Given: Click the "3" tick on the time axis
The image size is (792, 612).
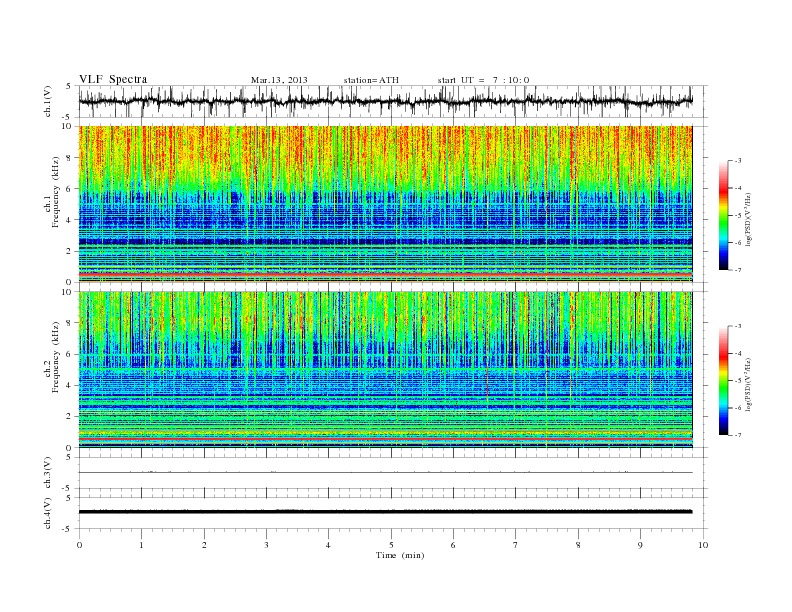Looking at the screenshot, I should (266, 545).
